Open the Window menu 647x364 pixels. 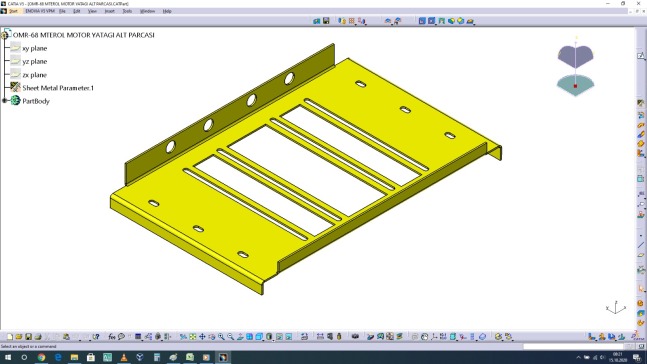[x=147, y=11]
